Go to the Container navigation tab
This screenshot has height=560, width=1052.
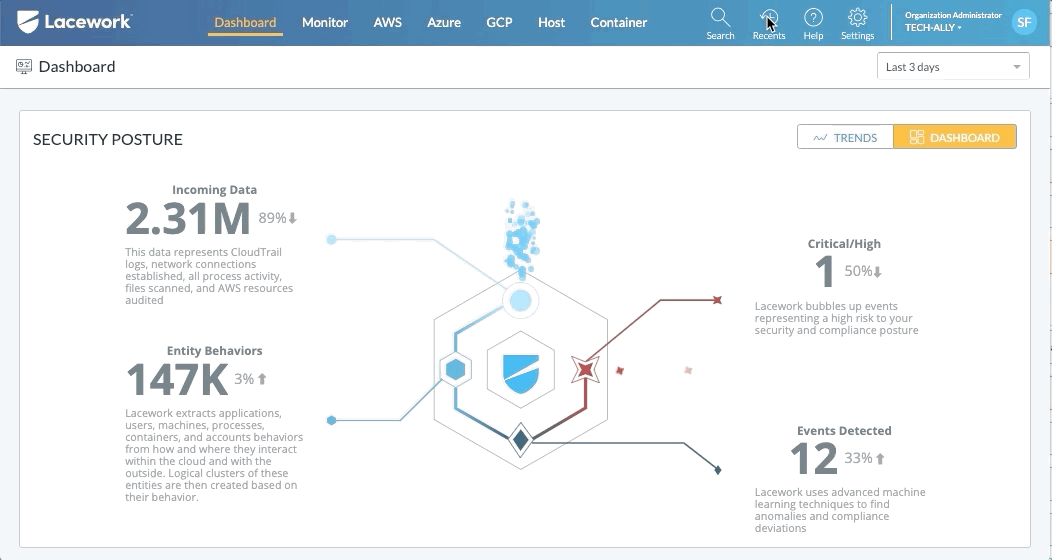[x=618, y=22]
